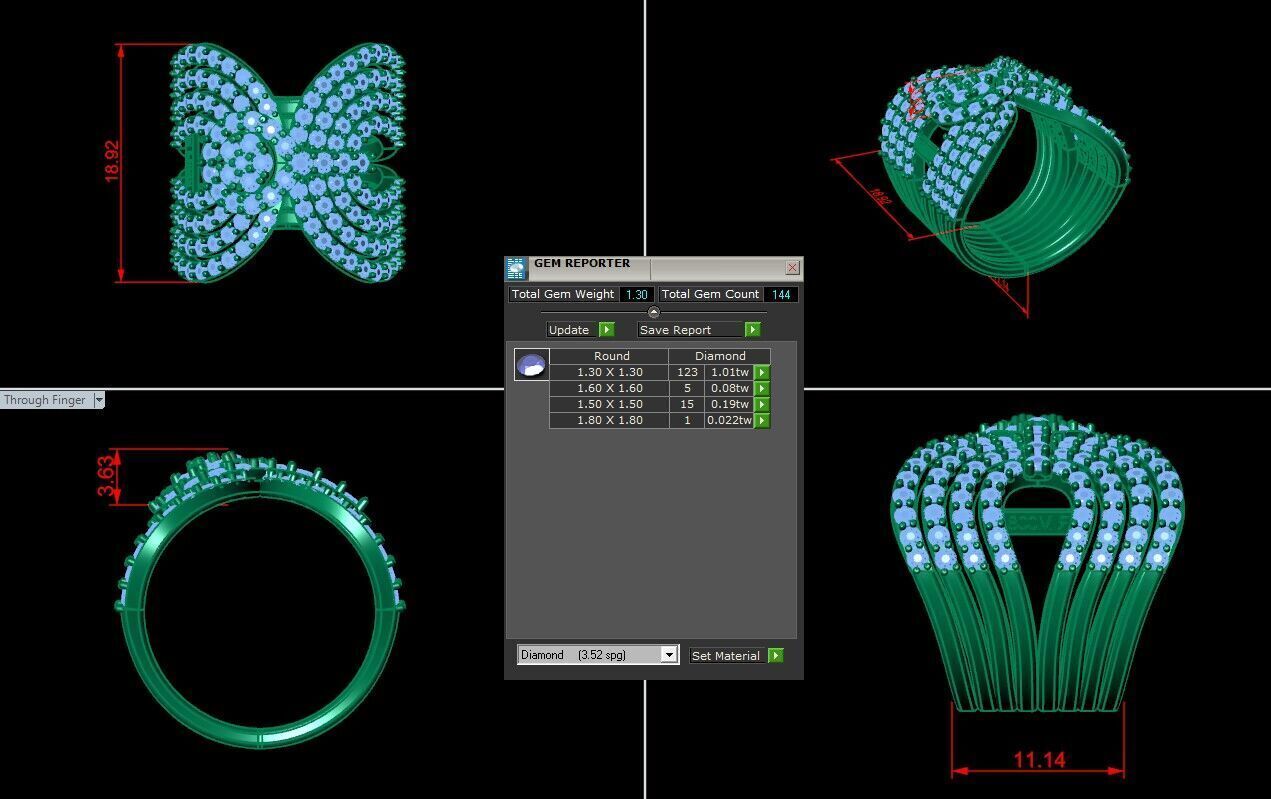Image resolution: width=1271 pixels, height=799 pixels.
Task: Click the Total Gem Count value 144
Action: pyautogui.click(x=781, y=294)
